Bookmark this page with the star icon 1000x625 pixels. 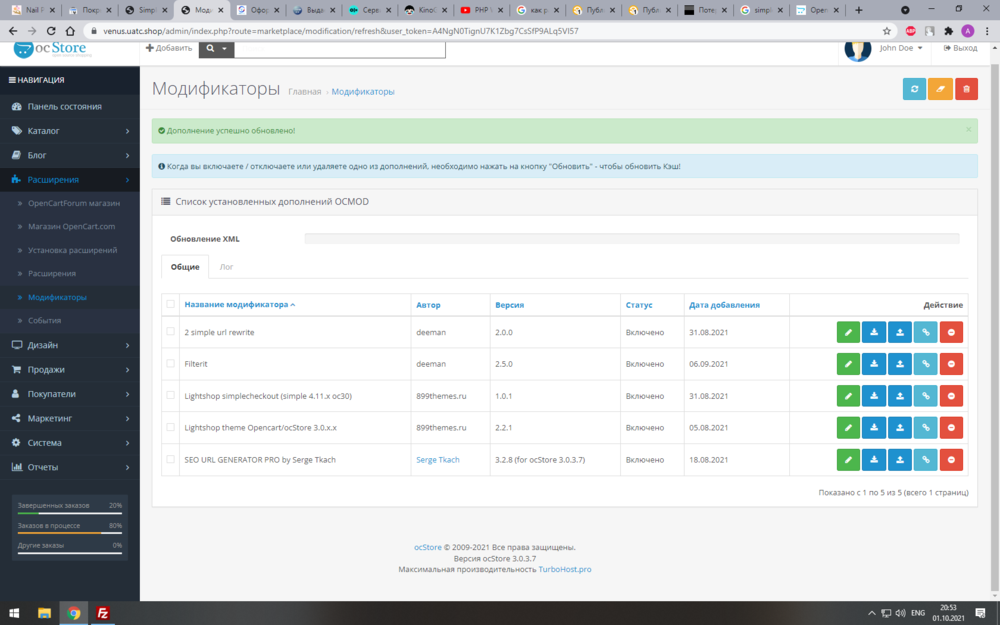(886, 31)
